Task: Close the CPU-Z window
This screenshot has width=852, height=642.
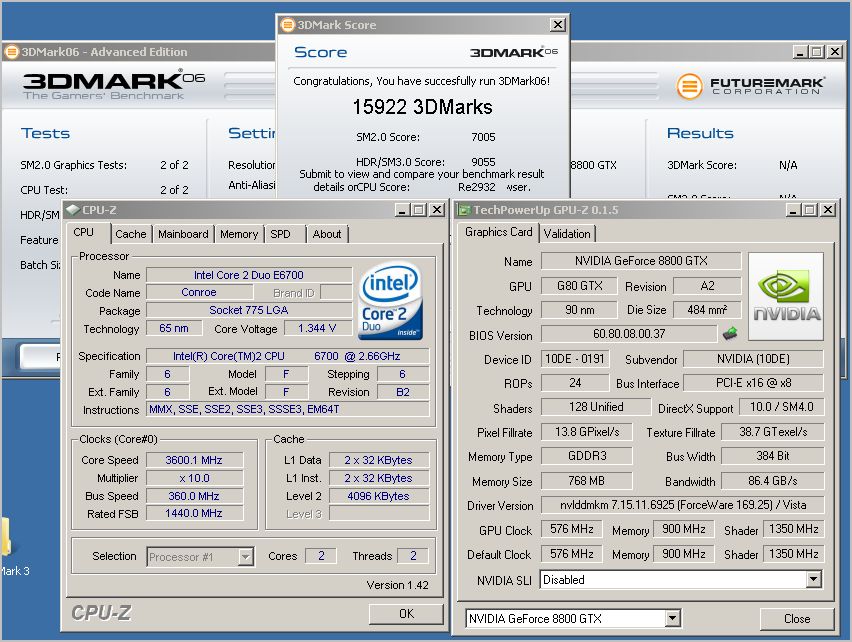Action: point(437,210)
